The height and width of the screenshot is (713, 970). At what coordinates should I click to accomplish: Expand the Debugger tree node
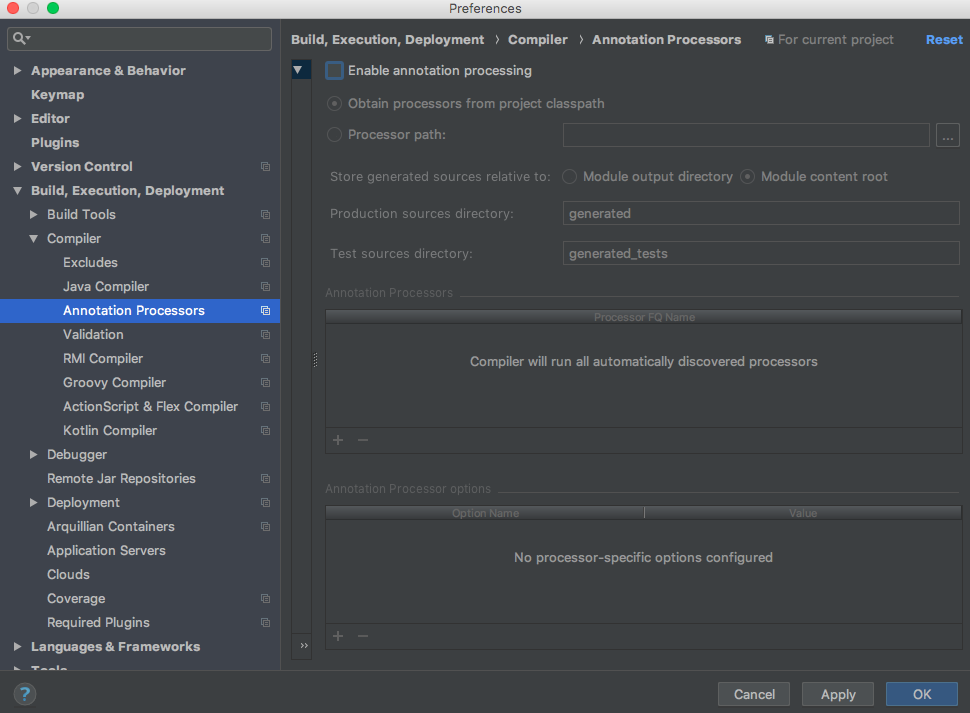click(33, 455)
